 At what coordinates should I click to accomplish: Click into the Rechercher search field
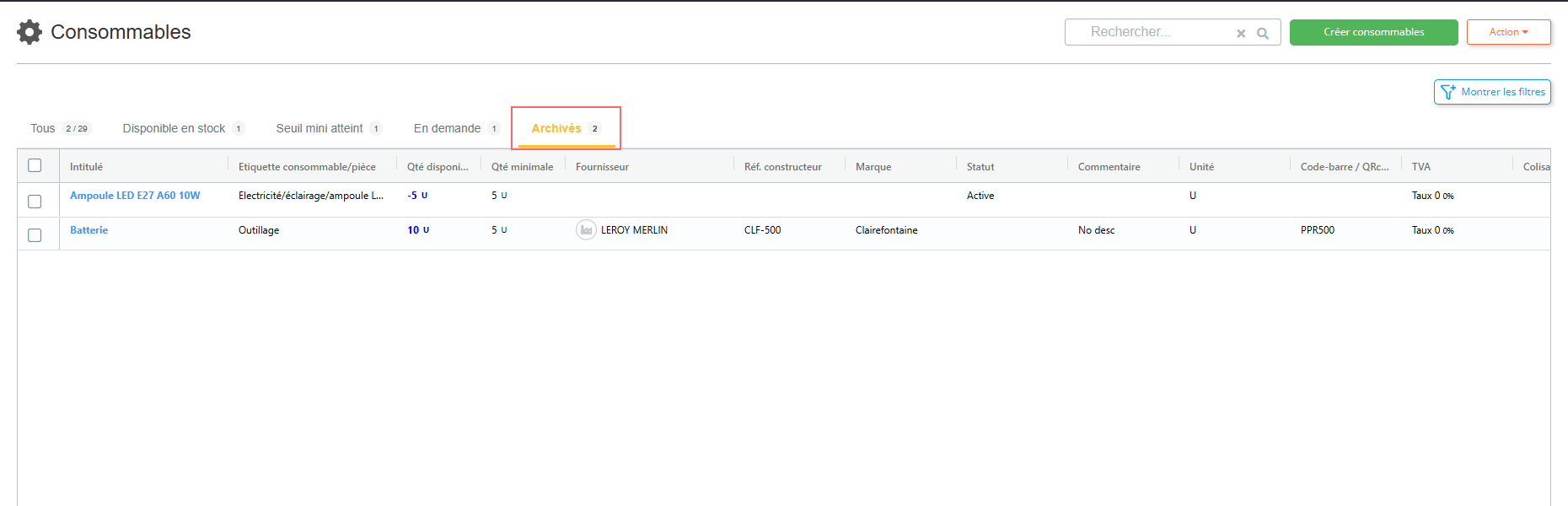click(1151, 32)
